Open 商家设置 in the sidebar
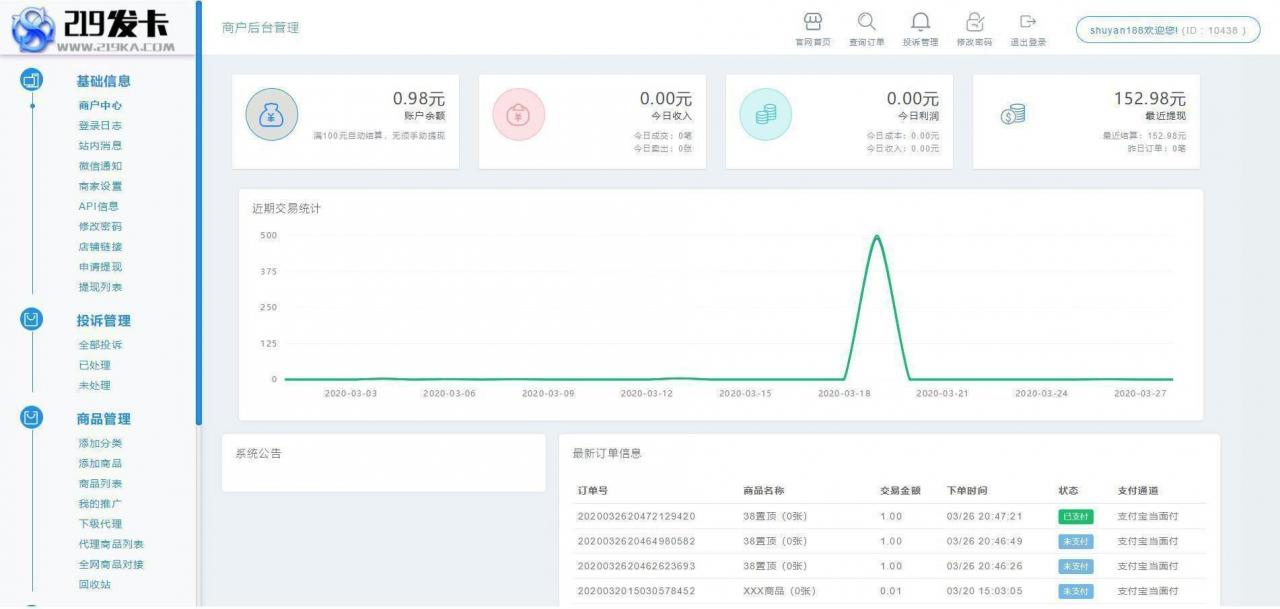 tap(100, 186)
